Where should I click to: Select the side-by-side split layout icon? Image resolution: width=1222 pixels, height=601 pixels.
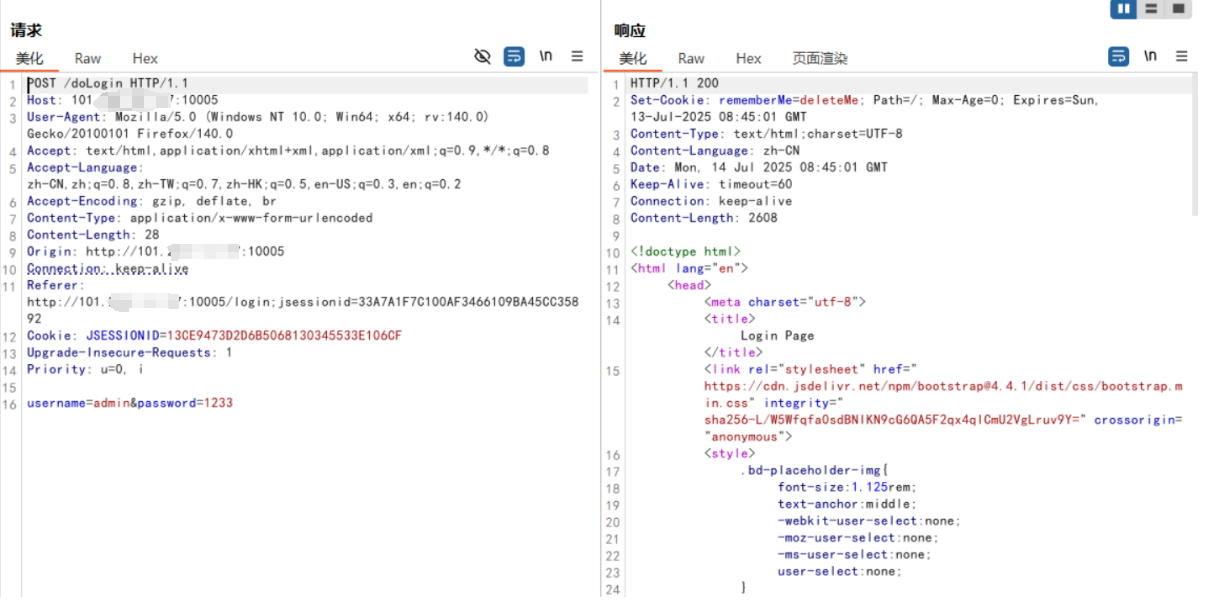coord(1124,9)
